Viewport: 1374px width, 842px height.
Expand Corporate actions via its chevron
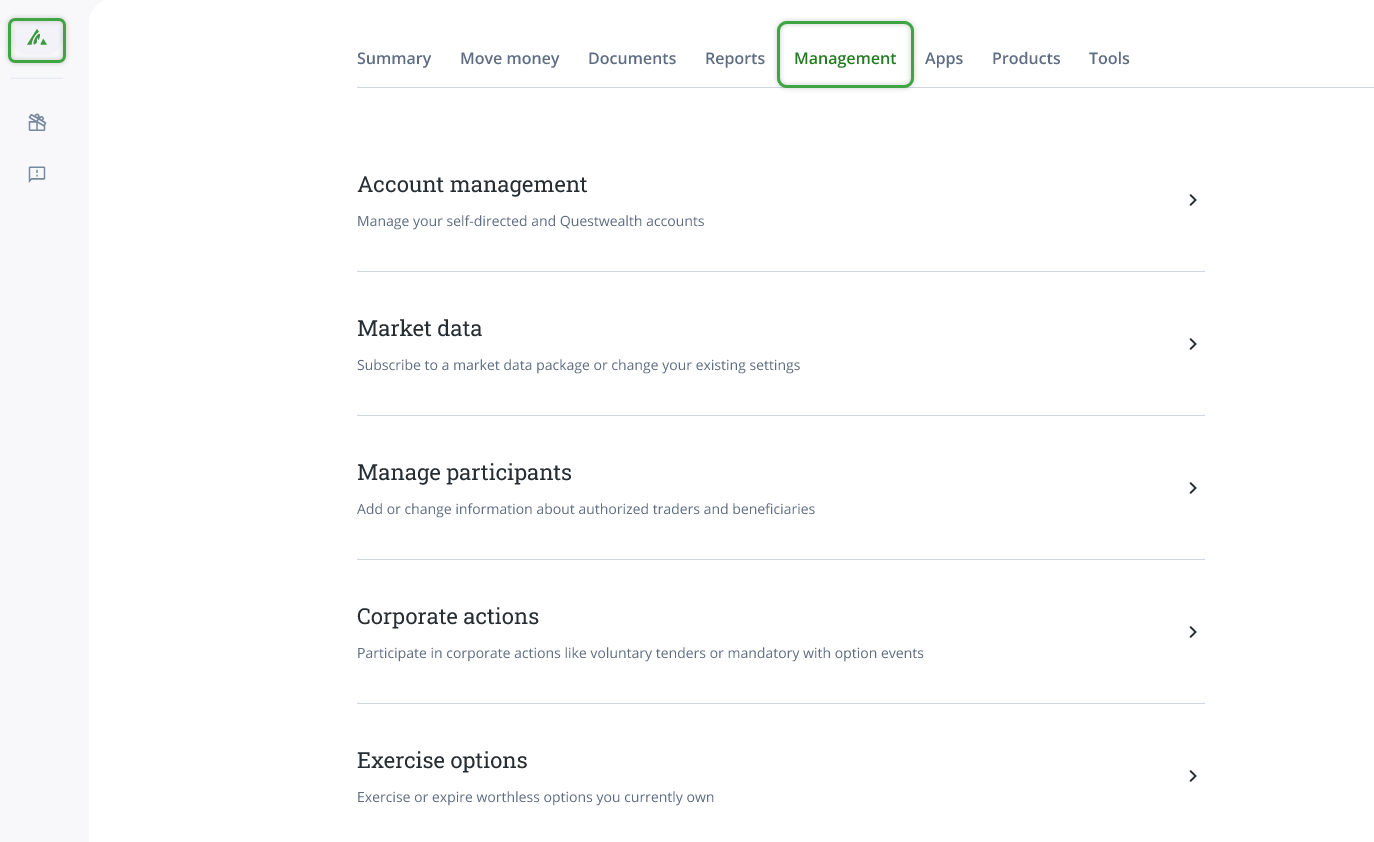pyautogui.click(x=1192, y=632)
